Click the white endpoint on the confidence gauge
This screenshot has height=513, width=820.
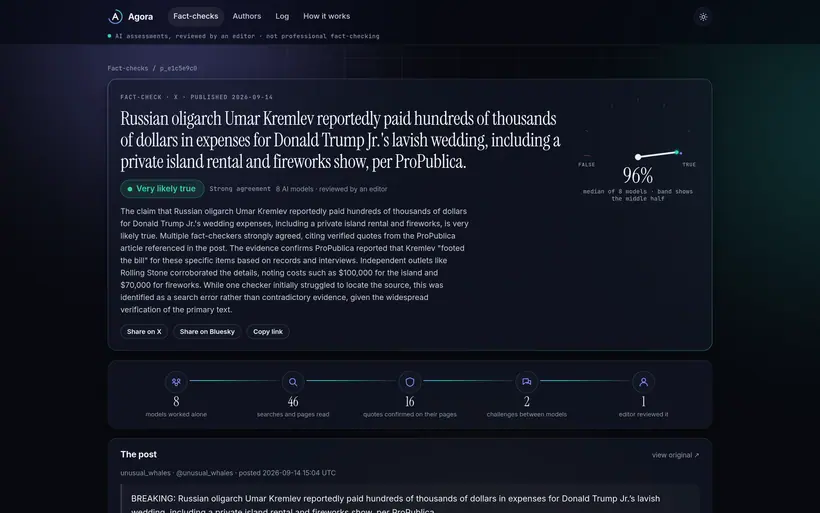(637, 157)
